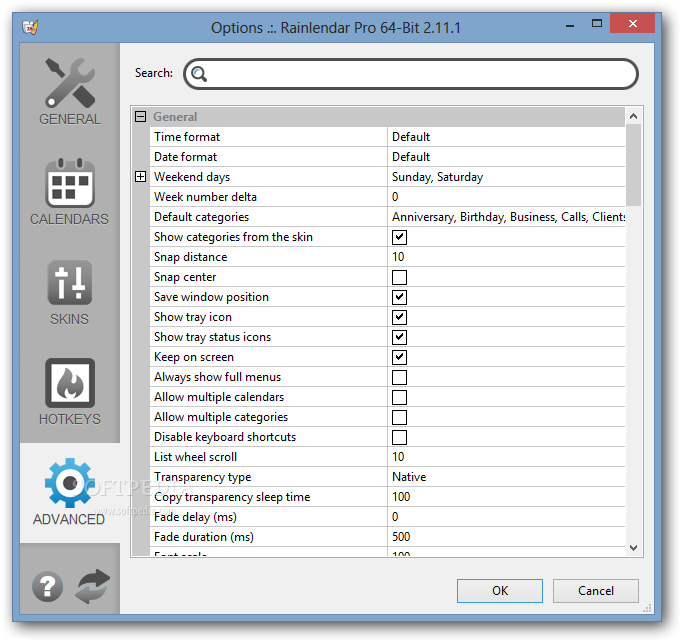Open the Time format value field
The height and width of the screenshot is (642, 682).
[506, 137]
